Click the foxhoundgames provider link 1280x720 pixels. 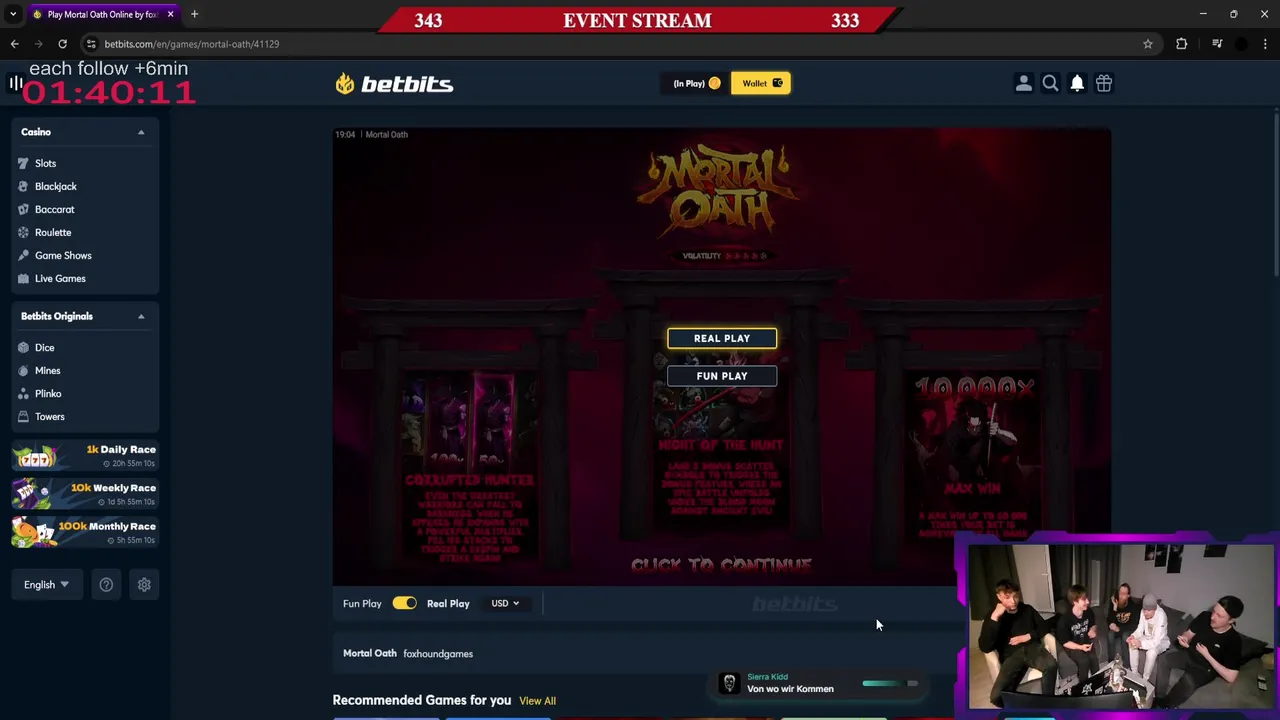(438, 654)
